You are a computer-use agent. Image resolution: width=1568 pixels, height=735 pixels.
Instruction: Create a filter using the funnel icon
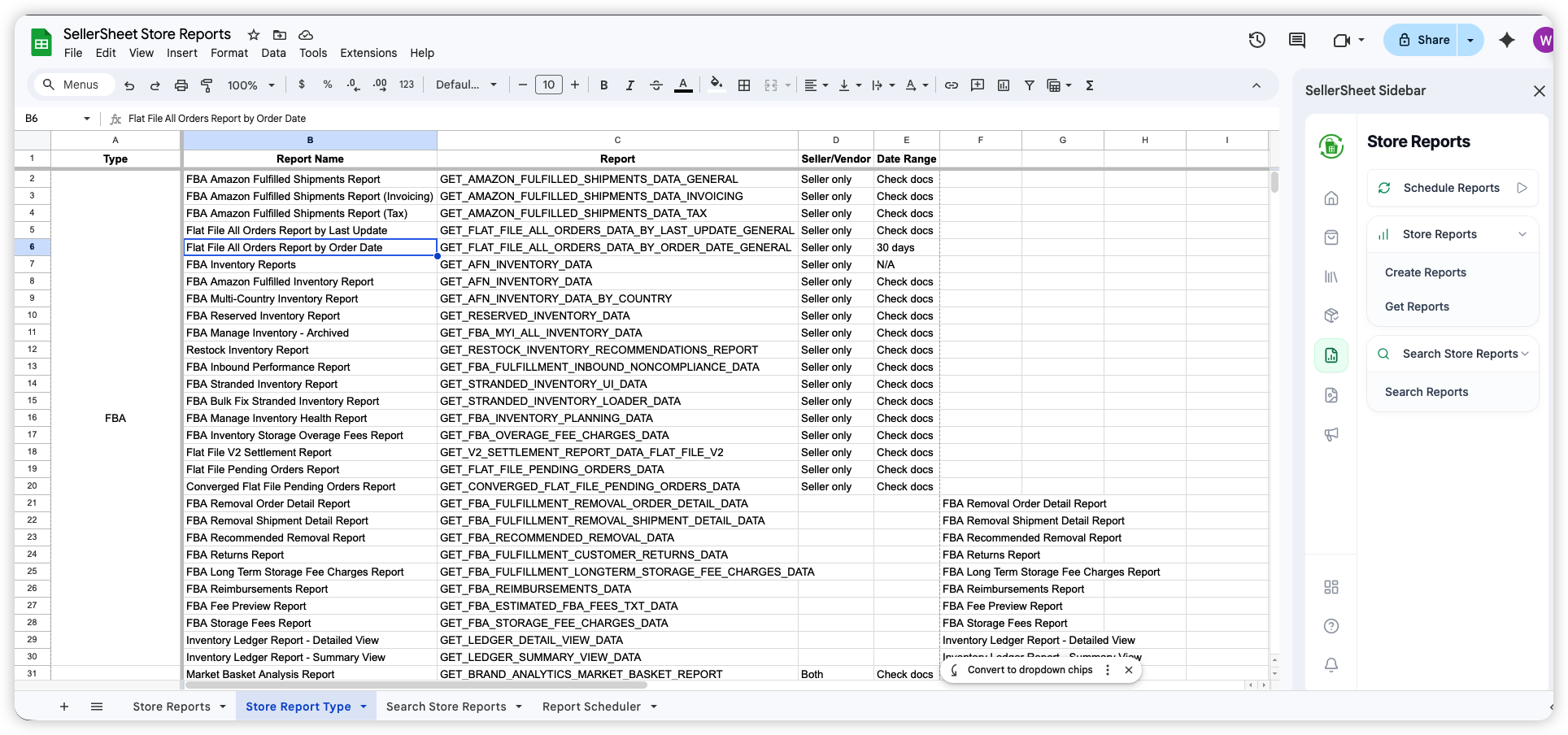point(1030,85)
